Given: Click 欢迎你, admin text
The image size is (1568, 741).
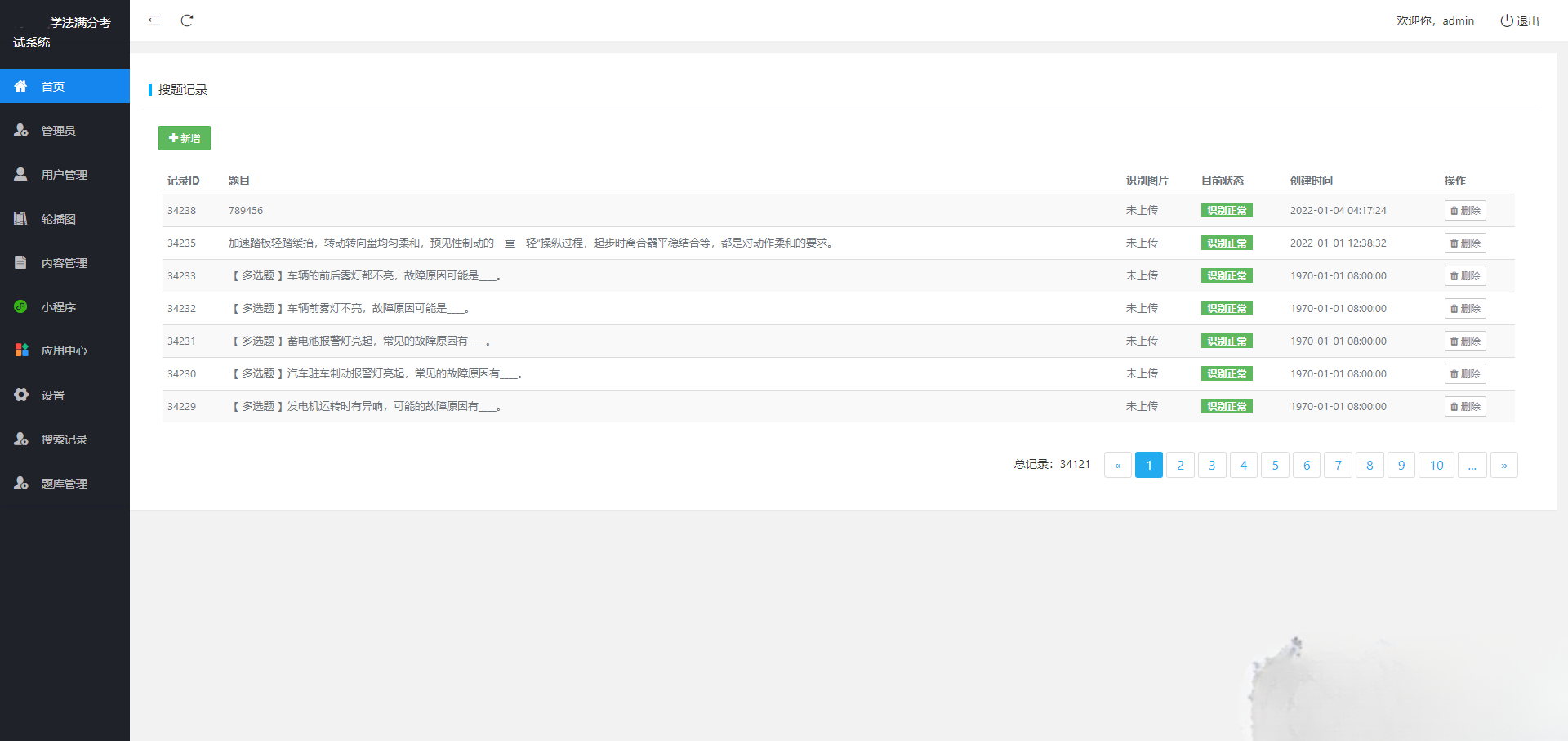Looking at the screenshot, I should (x=1435, y=20).
